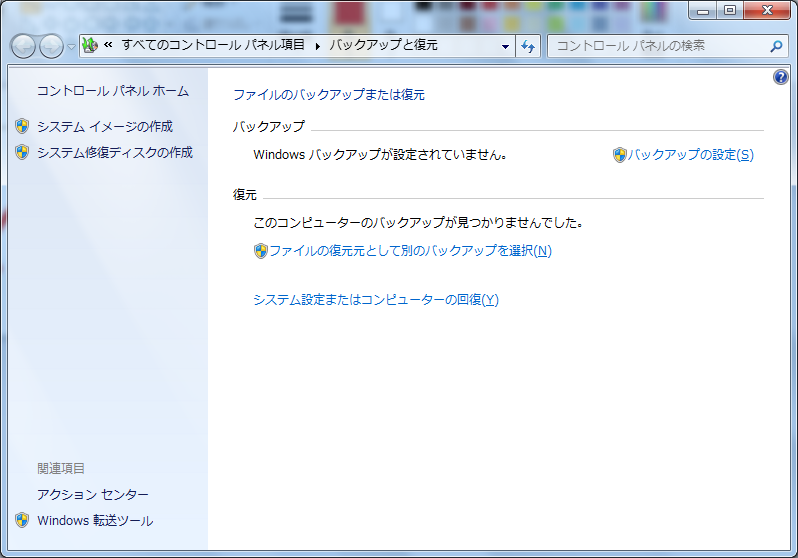Click the Control Panel icon in address bar

coord(90,45)
